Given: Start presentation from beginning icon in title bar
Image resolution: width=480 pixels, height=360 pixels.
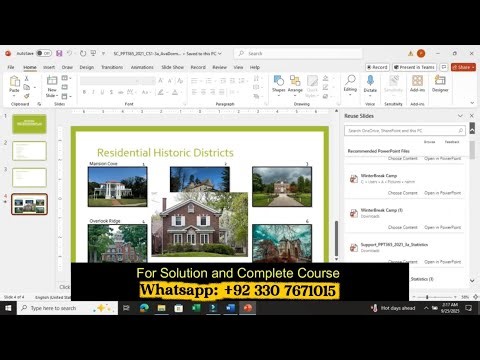Looking at the screenshot, I should pos(93,53).
